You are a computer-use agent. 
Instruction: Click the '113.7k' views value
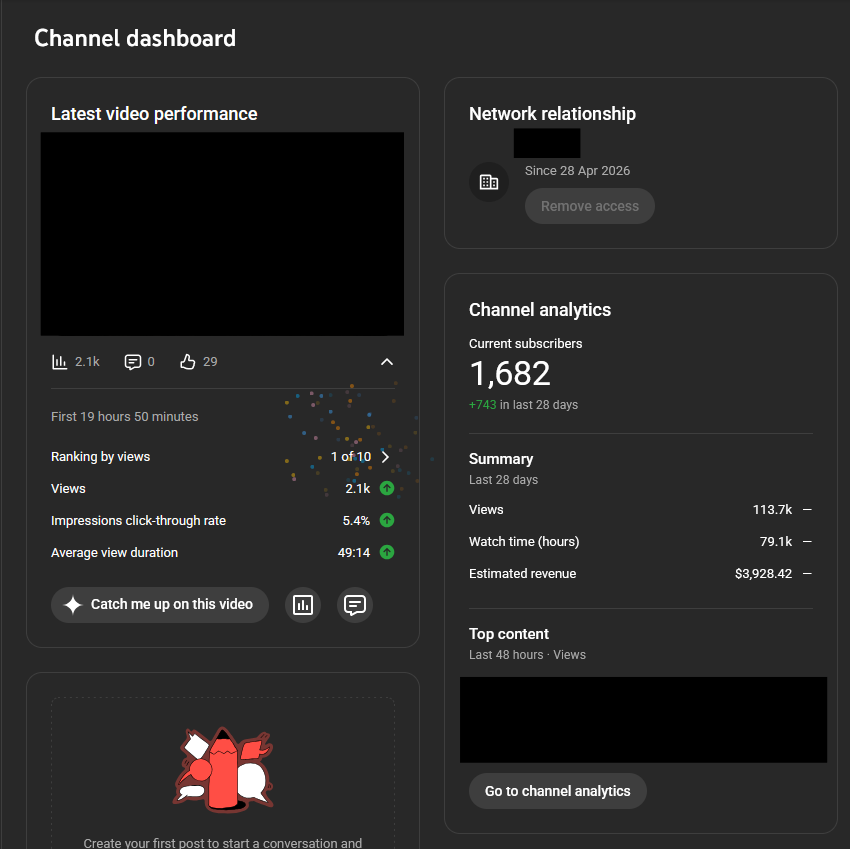772,510
